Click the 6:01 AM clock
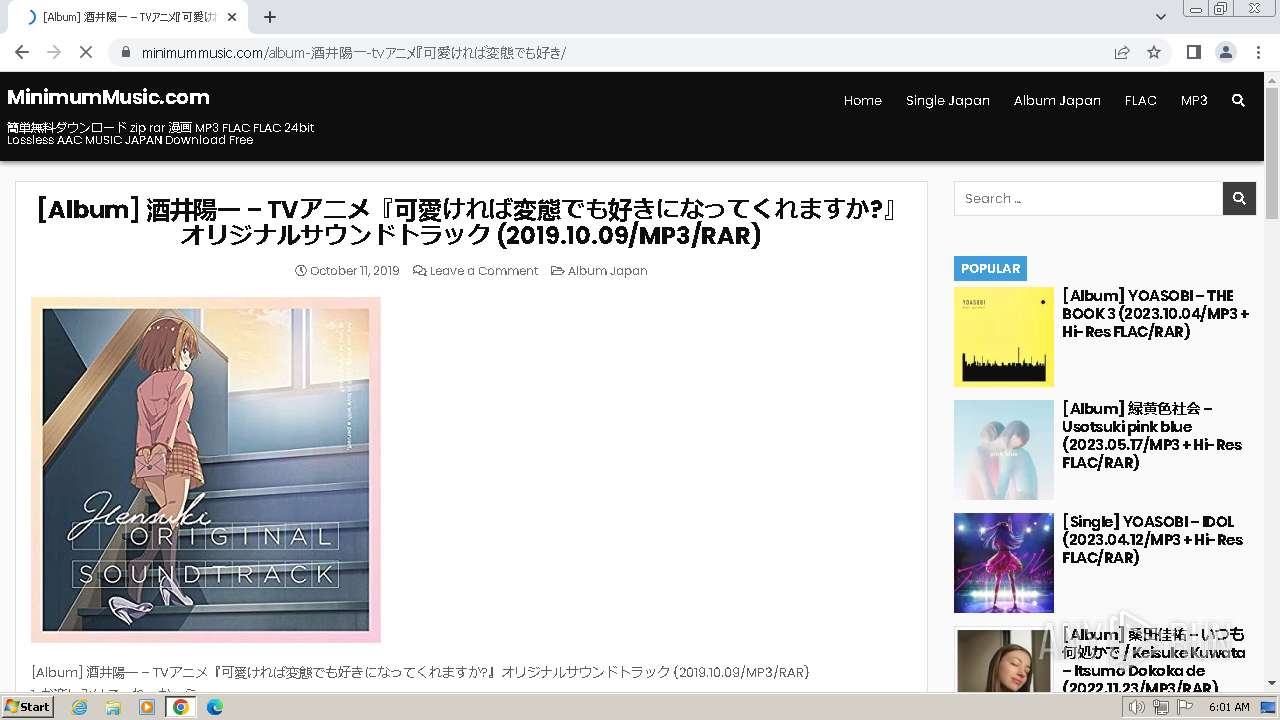The width and height of the screenshot is (1280, 720). tap(1229, 707)
